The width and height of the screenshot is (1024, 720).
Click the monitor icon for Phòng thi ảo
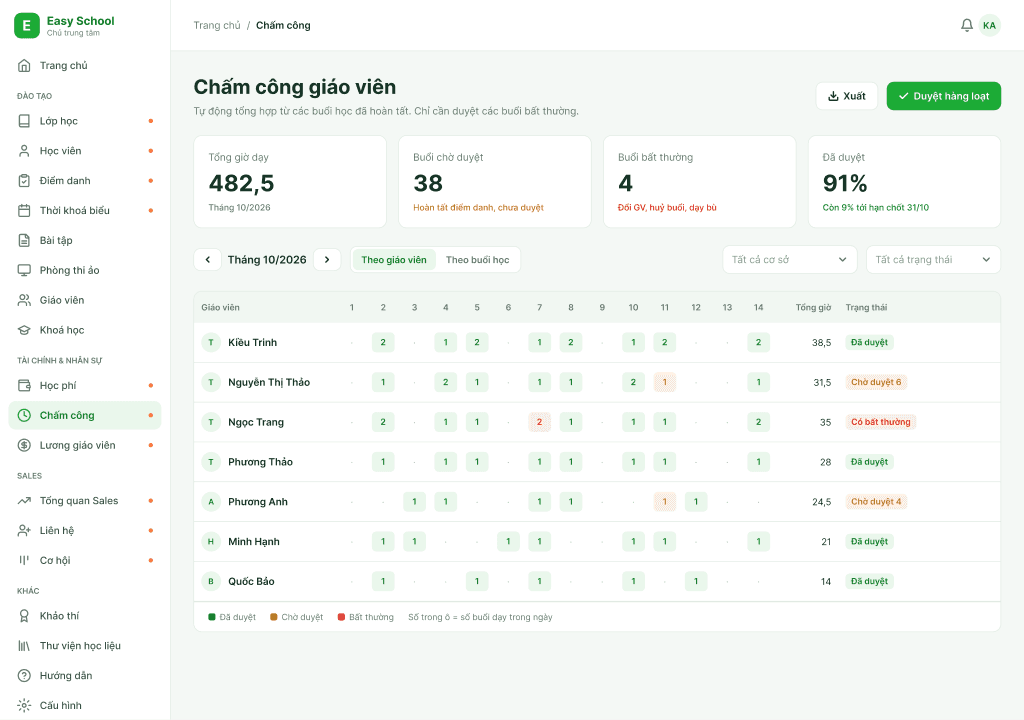(24, 270)
